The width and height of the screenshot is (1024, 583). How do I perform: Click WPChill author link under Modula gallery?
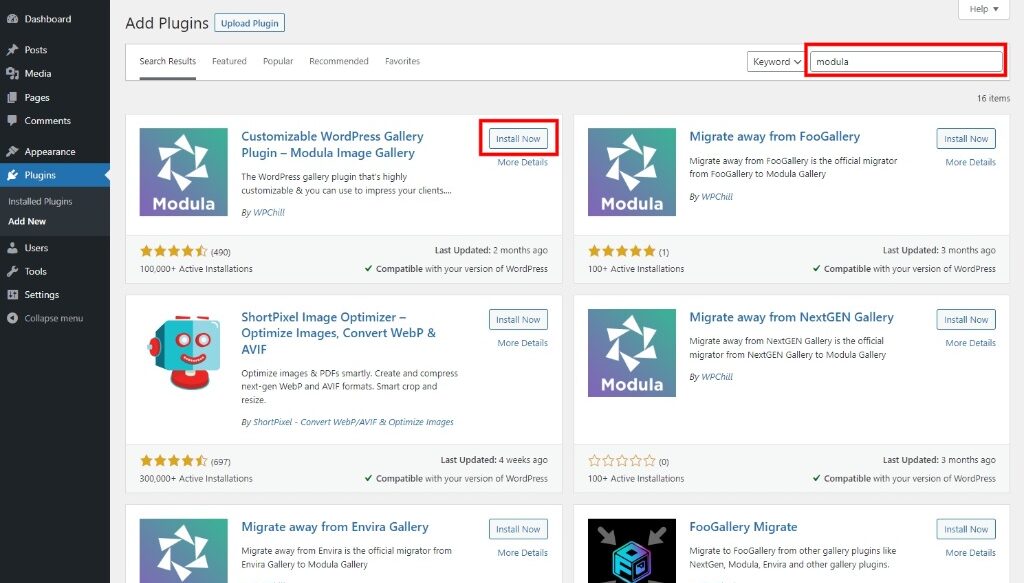pyautogui.click(x=269, y=212)
